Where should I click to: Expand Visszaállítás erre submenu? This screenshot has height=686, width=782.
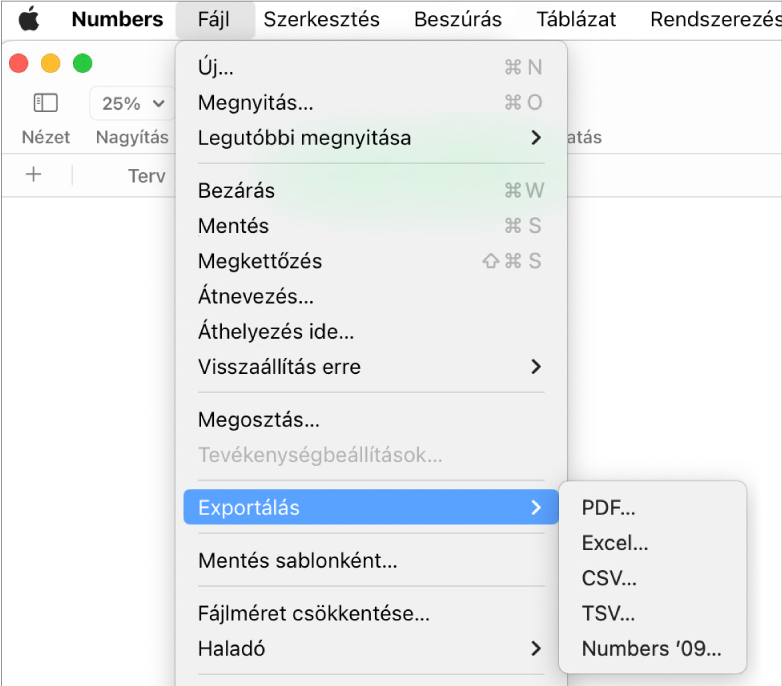(x=371, y=366)
